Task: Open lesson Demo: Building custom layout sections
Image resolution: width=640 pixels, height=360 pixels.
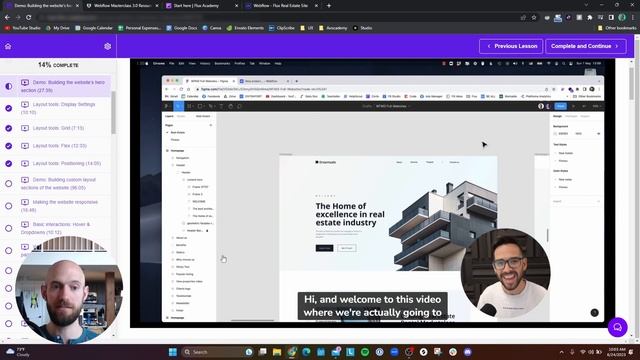Action: 56,184
